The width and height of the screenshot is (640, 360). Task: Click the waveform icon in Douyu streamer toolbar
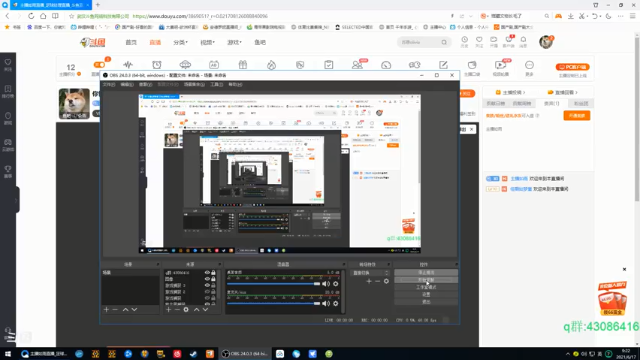(x=128, y=64)
